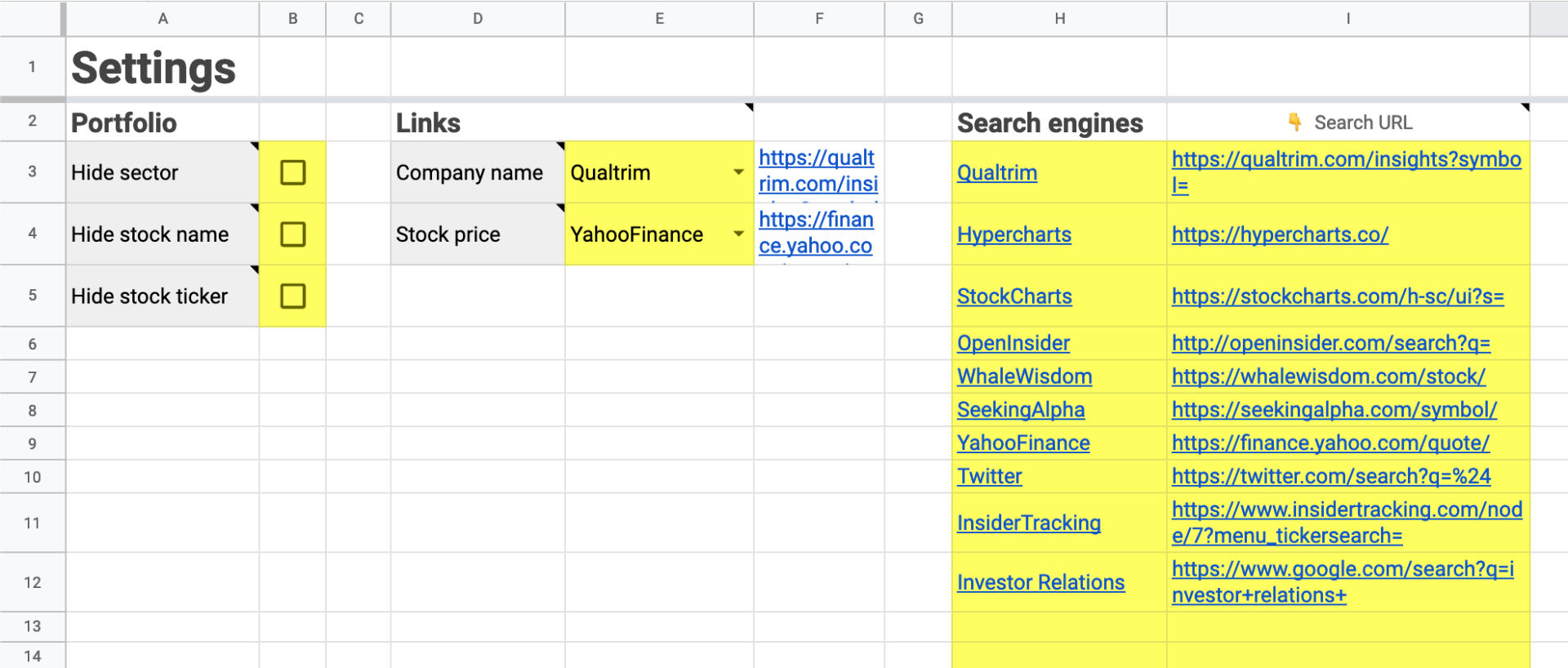Open the google.com investor+relations search URL

(1343, 582)
